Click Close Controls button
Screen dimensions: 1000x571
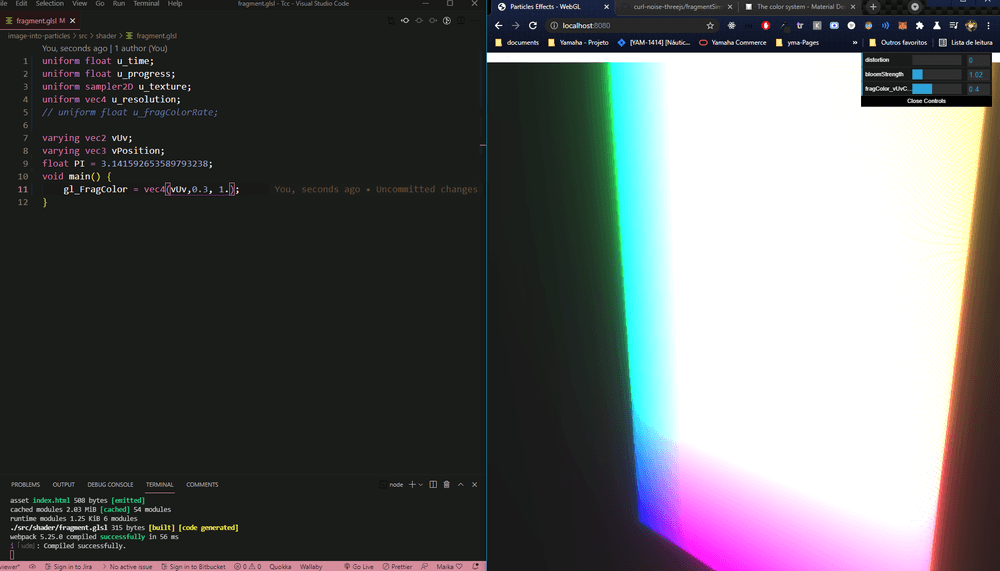pos(926,101)
